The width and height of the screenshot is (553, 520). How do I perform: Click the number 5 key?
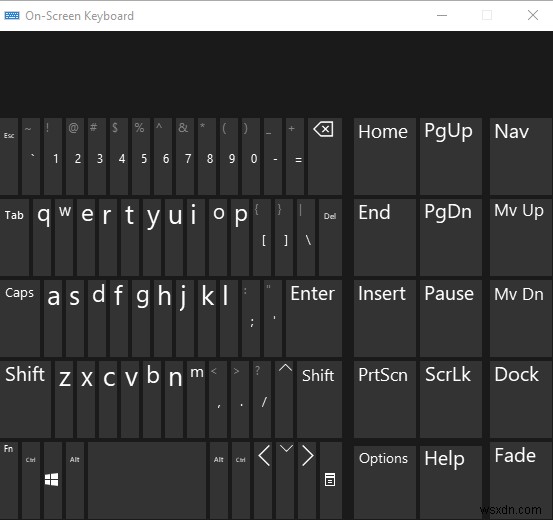pyautogui.click(x=141, y=156)
